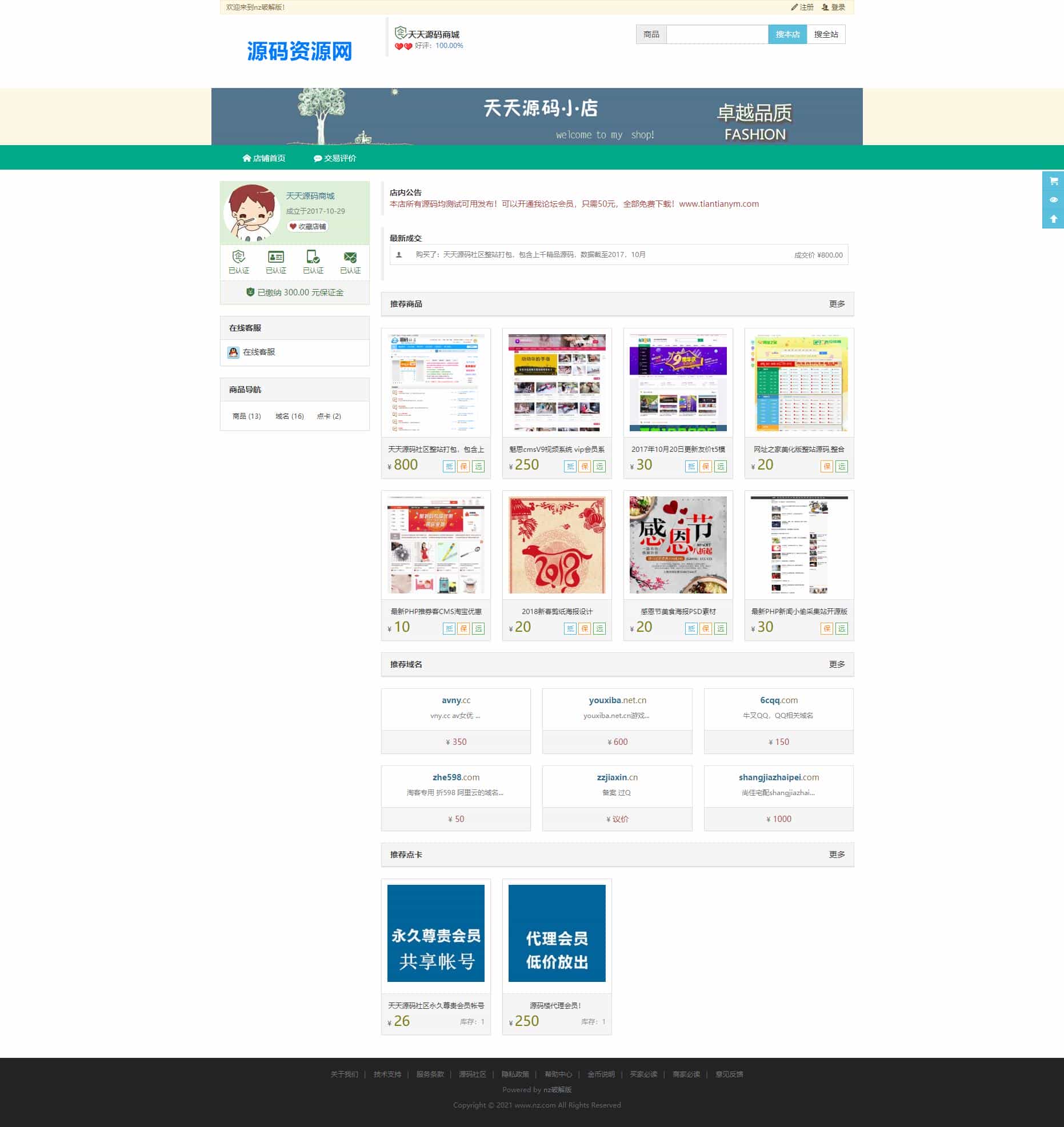Go to 店铺首页 in the navigation bar
1064x1127 pixels.
click(264, 158)
